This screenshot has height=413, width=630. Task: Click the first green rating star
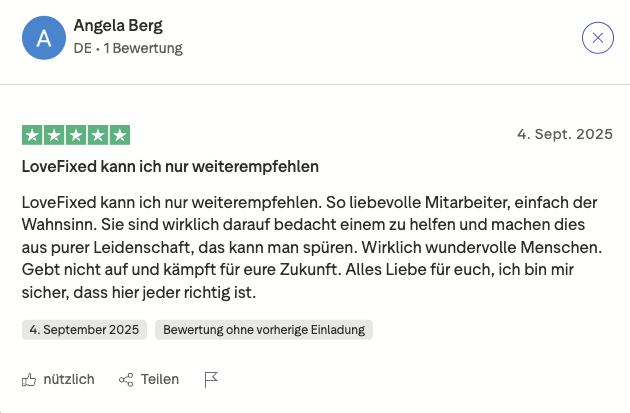coord(31,135)
